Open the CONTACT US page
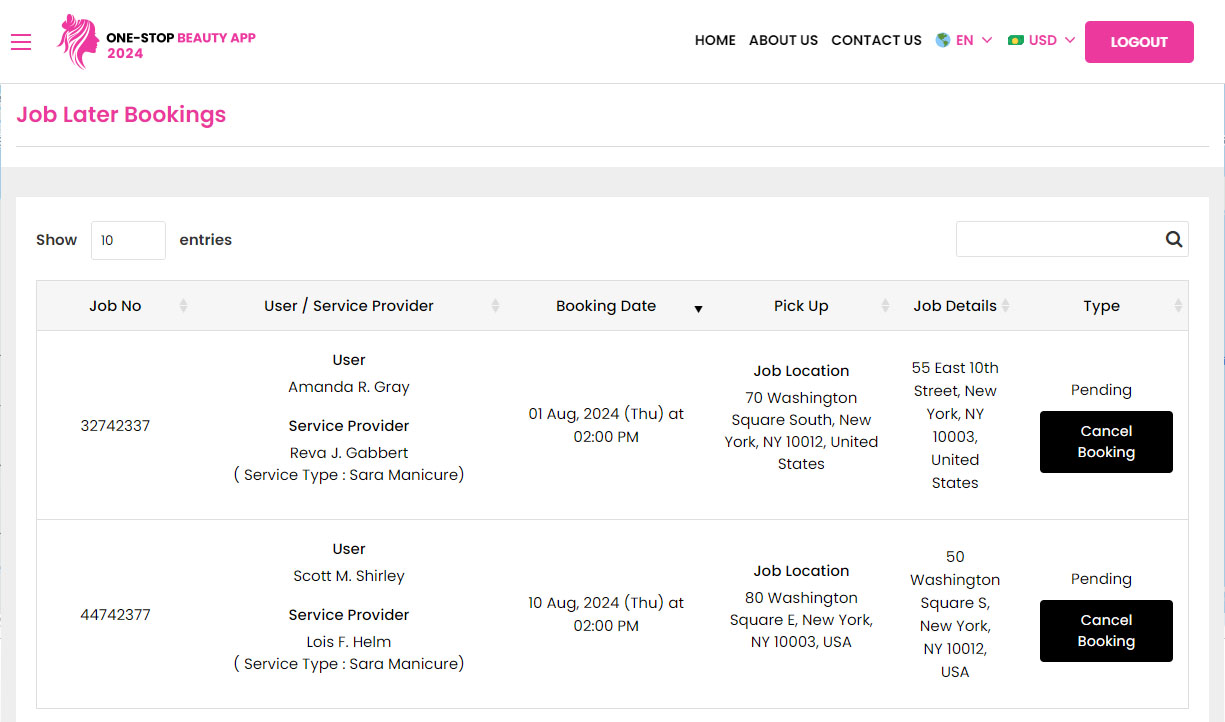The height and width of the screenshot is (722, 1225). 876,40
